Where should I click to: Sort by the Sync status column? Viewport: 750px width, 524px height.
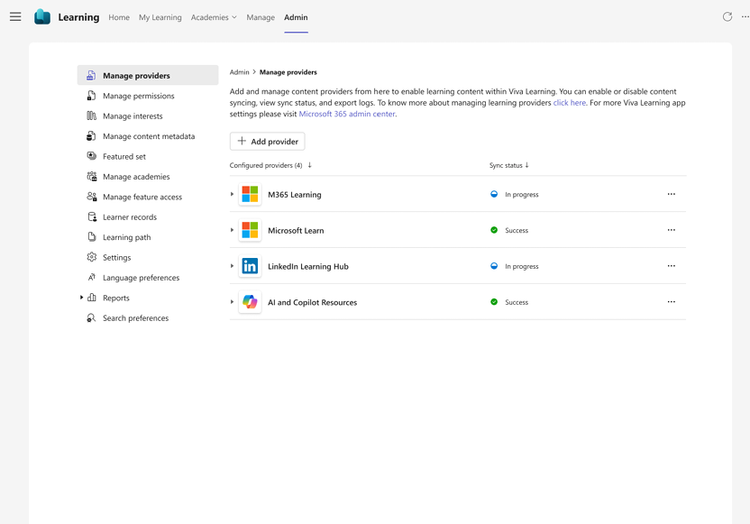[509, 165]
